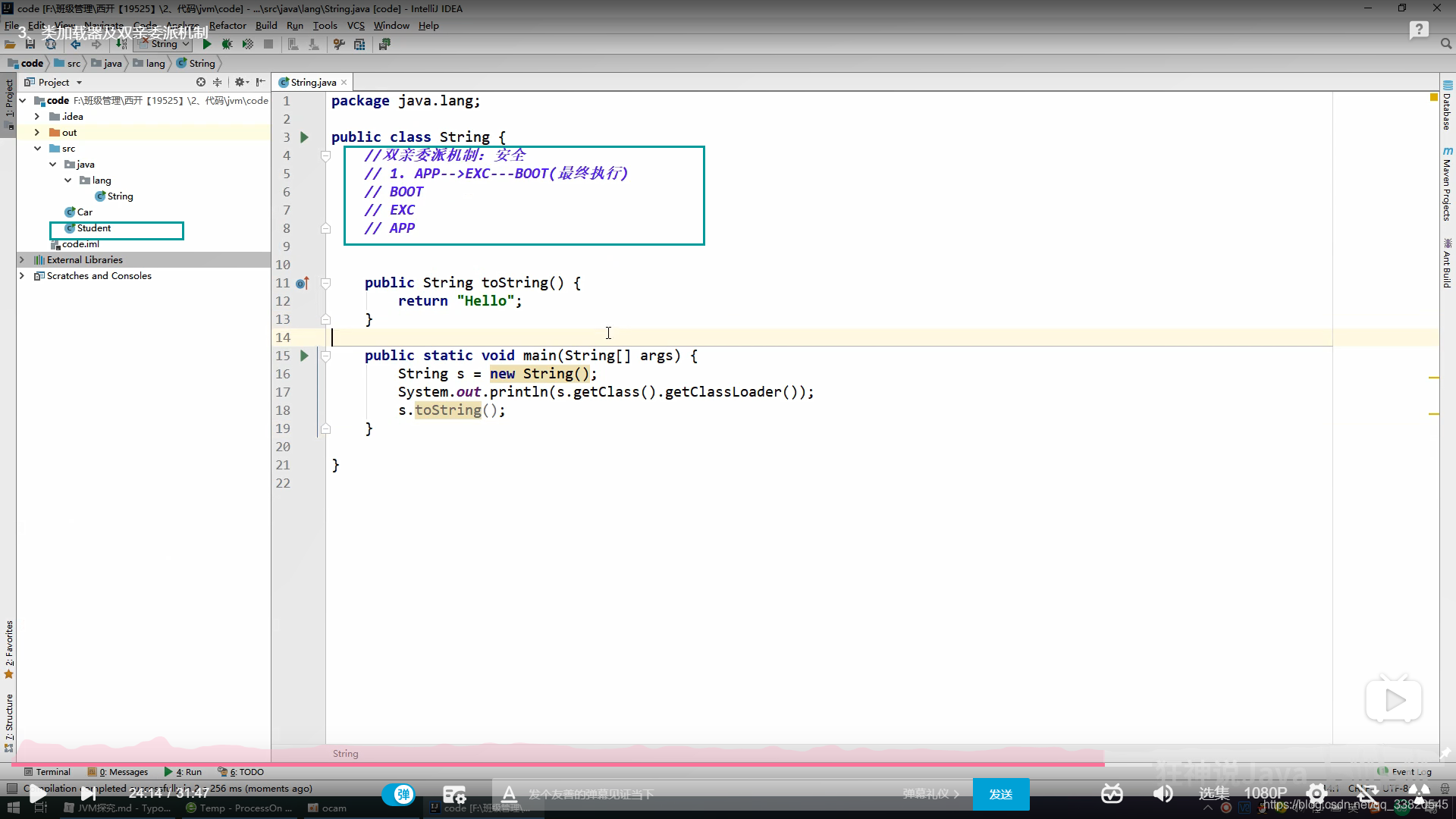
Task: Toggle the danmaku 弹 switch
Action: (399, 794)
